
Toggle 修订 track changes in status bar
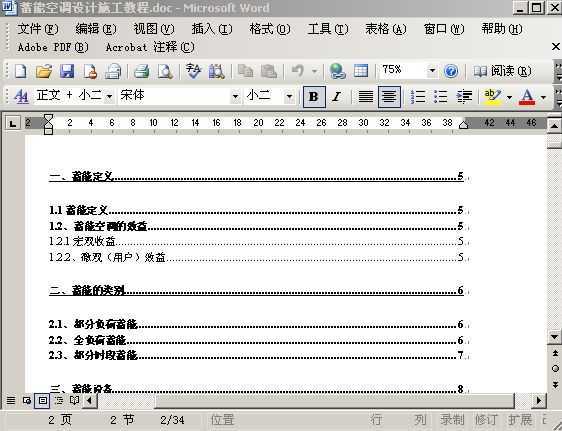(486, 420)
